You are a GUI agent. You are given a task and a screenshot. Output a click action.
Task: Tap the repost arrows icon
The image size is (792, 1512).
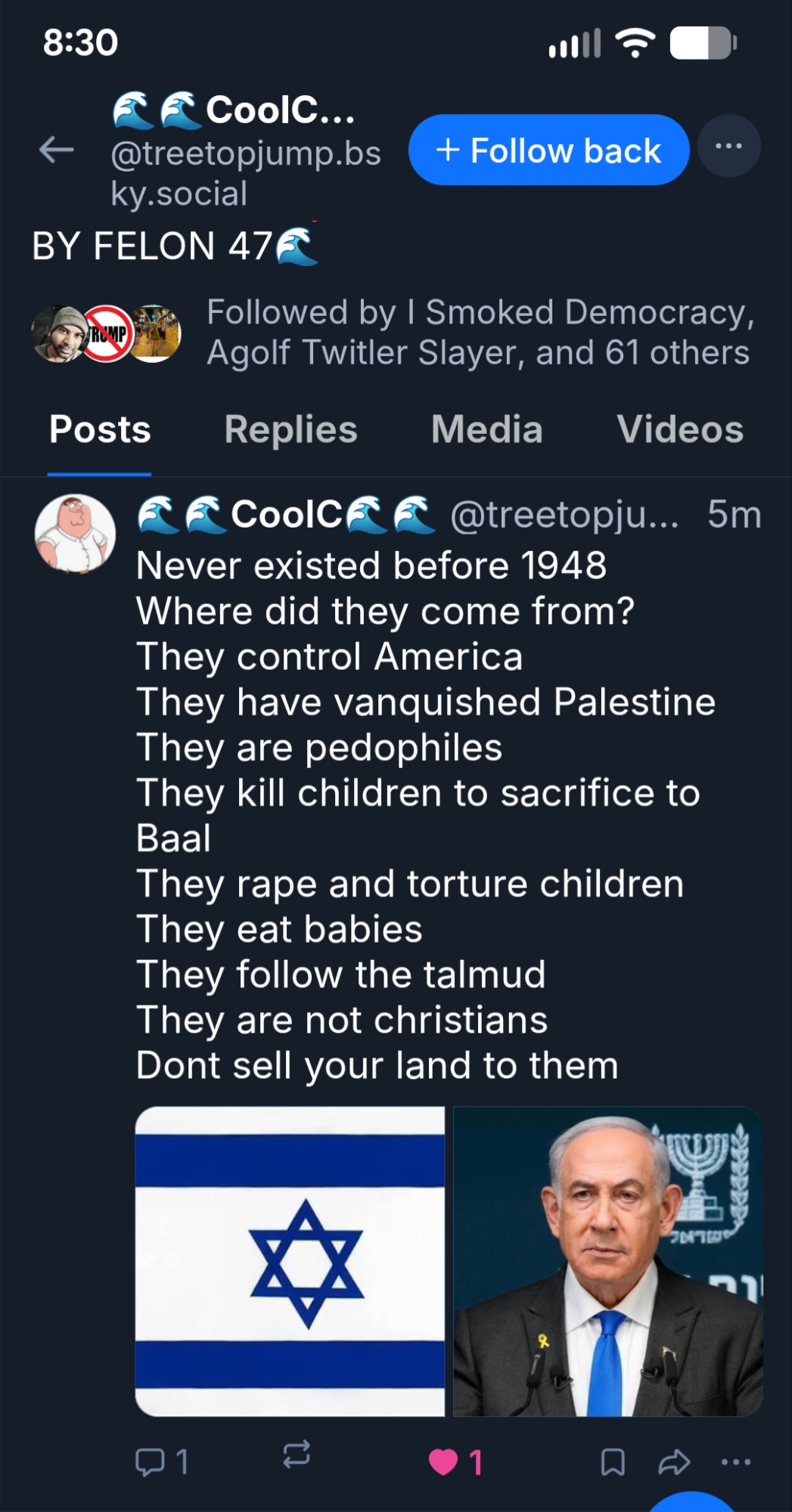(x=297, y=1454)
